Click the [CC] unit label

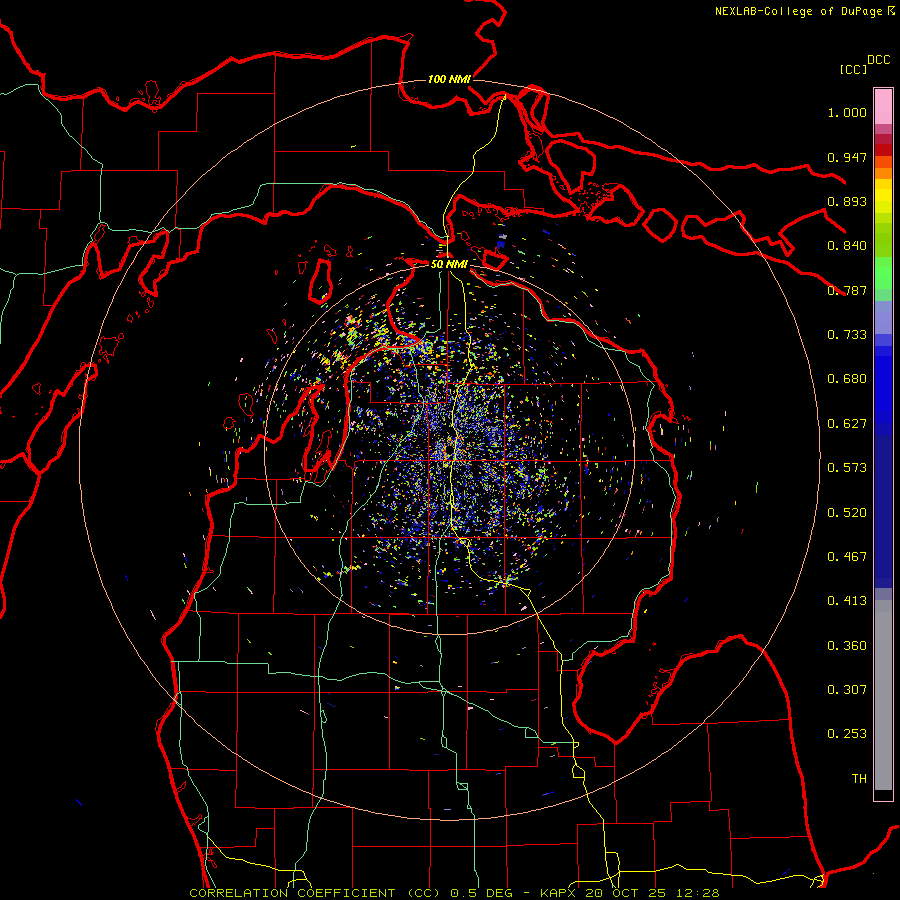click(x=853, y=69)
